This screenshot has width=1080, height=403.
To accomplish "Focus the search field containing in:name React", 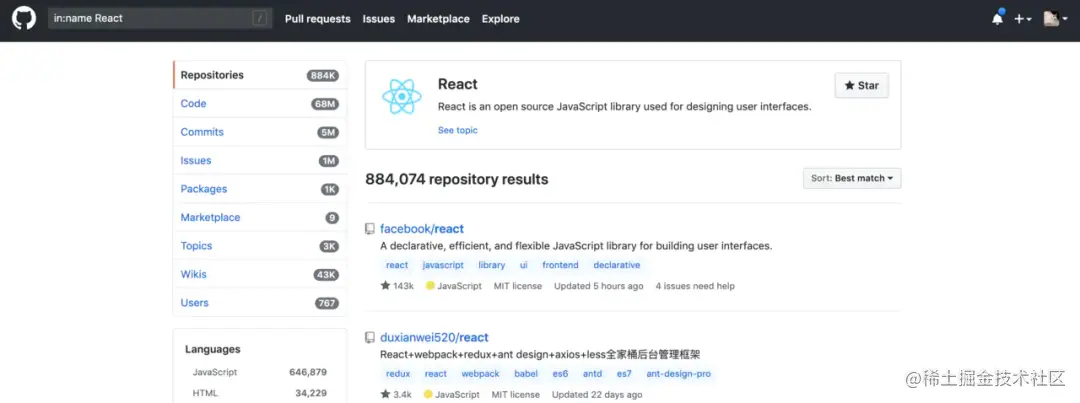I will (x=160, y=19).
